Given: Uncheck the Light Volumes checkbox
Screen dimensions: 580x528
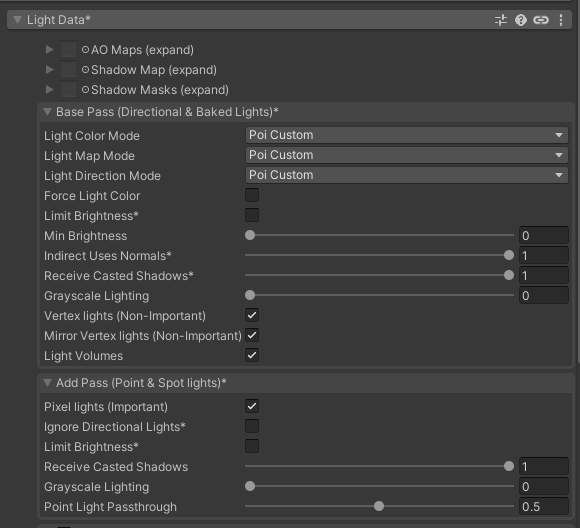Looking at the screenshot, I should pyautogui.click(x=252, y=355).
